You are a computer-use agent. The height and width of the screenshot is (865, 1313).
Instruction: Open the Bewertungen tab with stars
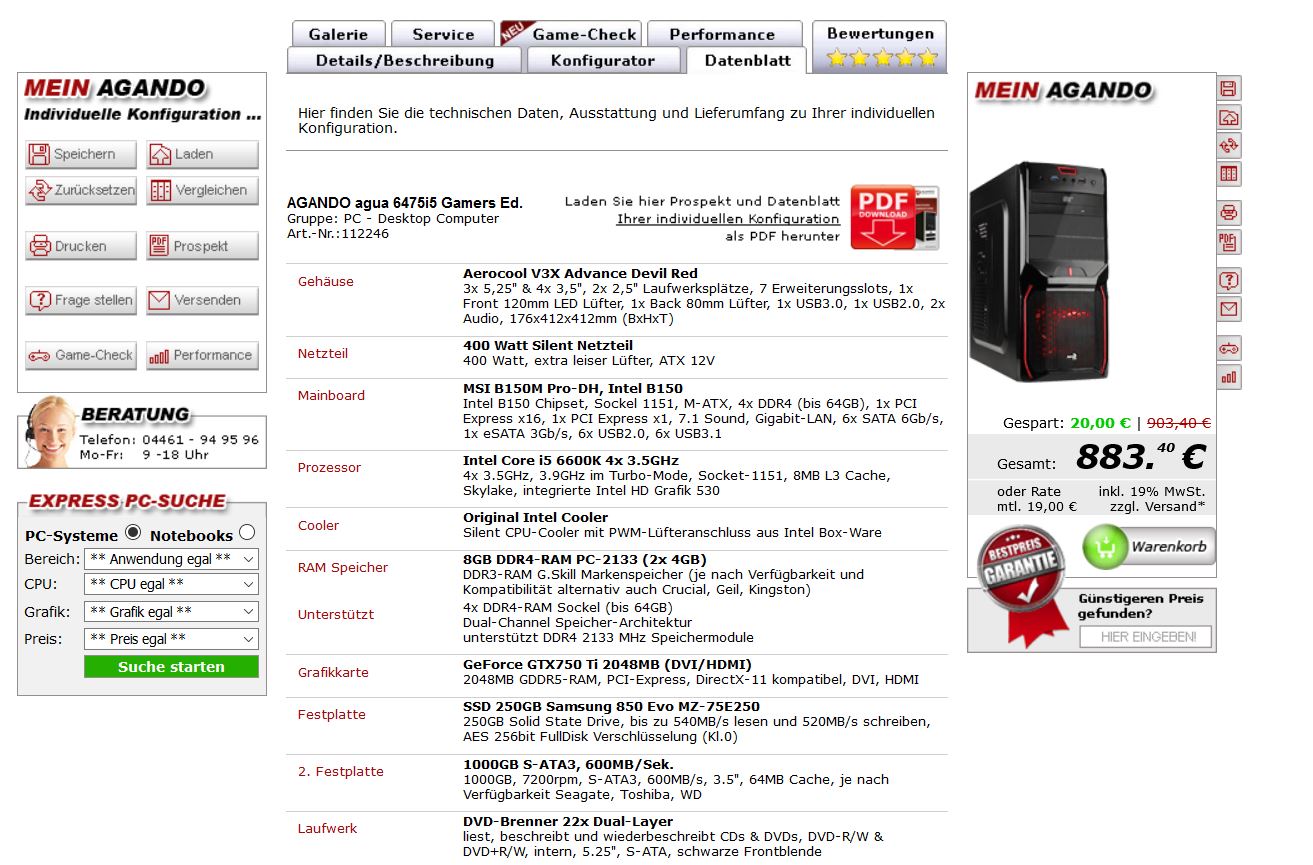coord(880,46)
